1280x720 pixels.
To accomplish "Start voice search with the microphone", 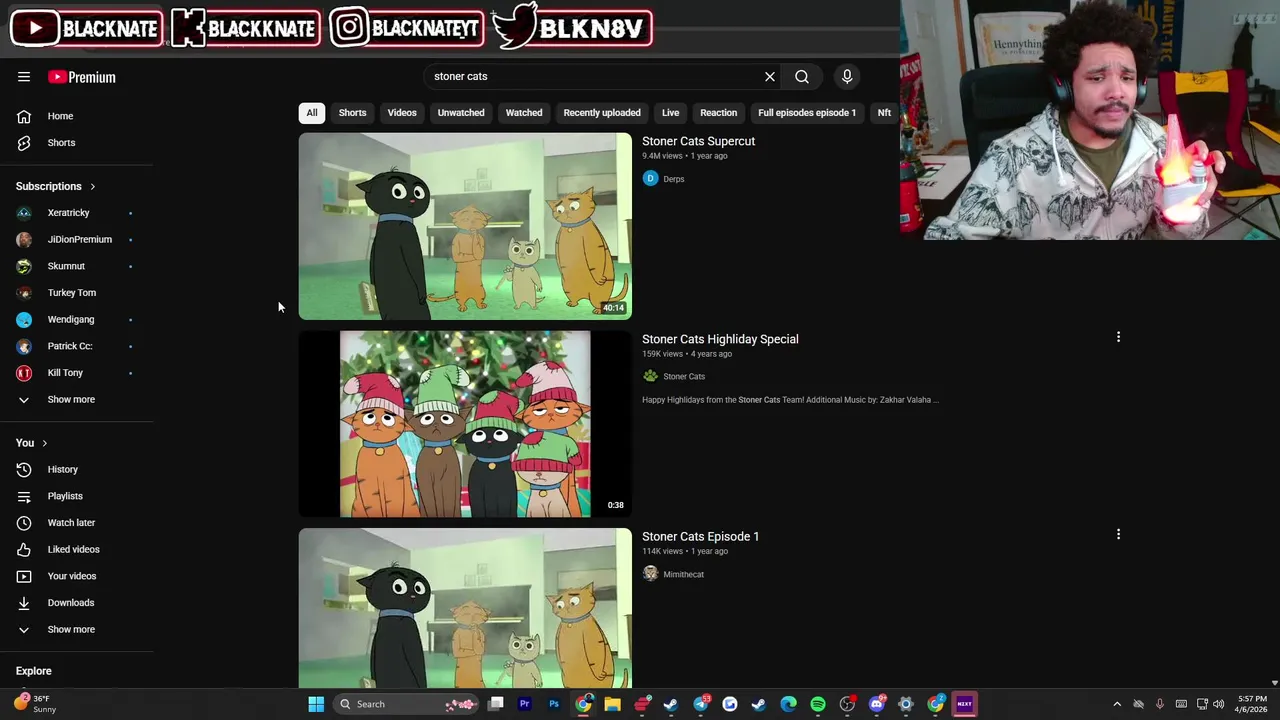I will (847, 76).
